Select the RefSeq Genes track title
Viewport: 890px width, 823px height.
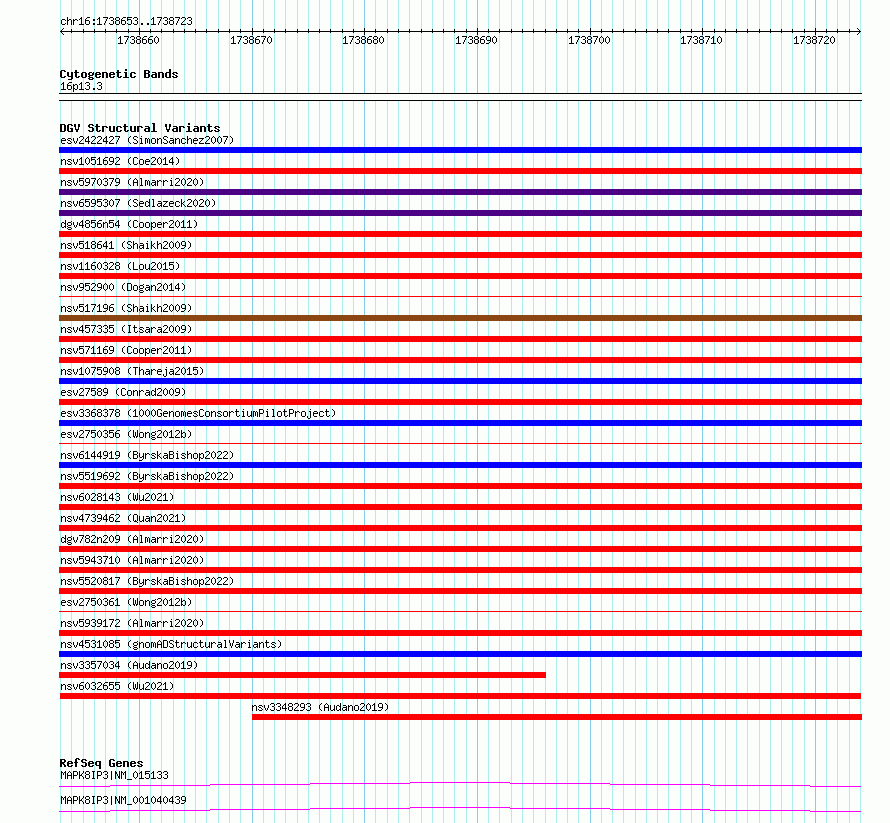coord(101,763)
